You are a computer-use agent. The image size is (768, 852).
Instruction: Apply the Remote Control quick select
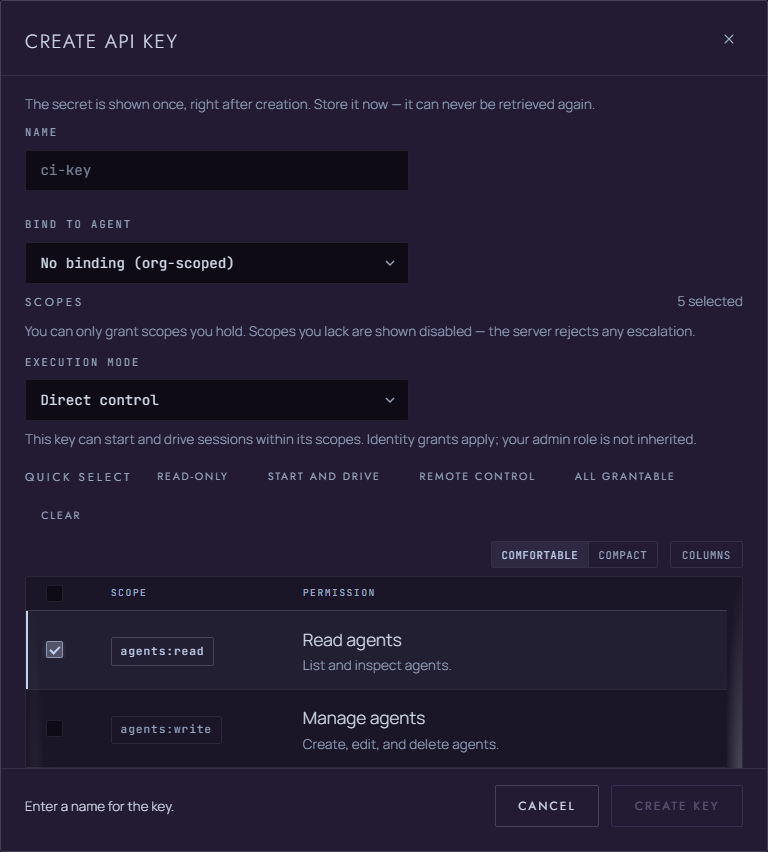click(477, 476)
